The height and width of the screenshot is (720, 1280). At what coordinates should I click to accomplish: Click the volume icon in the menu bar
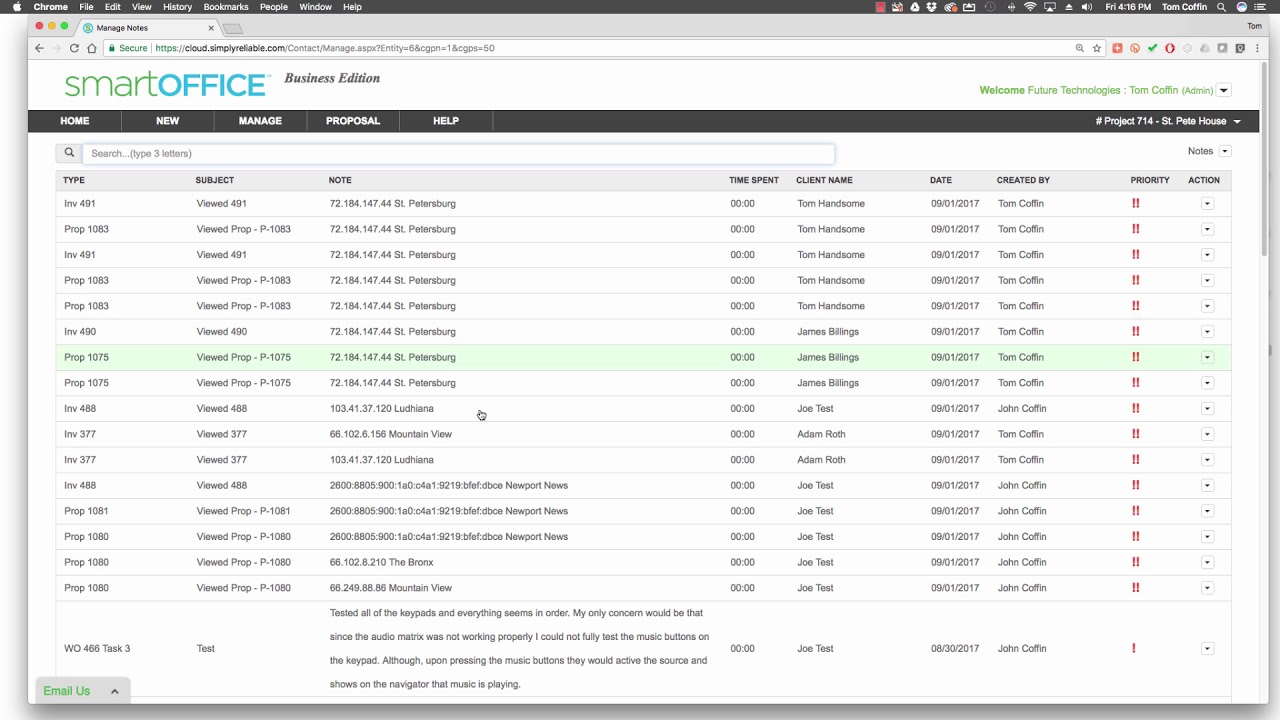pyautogui.click(x=1088, y=7)
